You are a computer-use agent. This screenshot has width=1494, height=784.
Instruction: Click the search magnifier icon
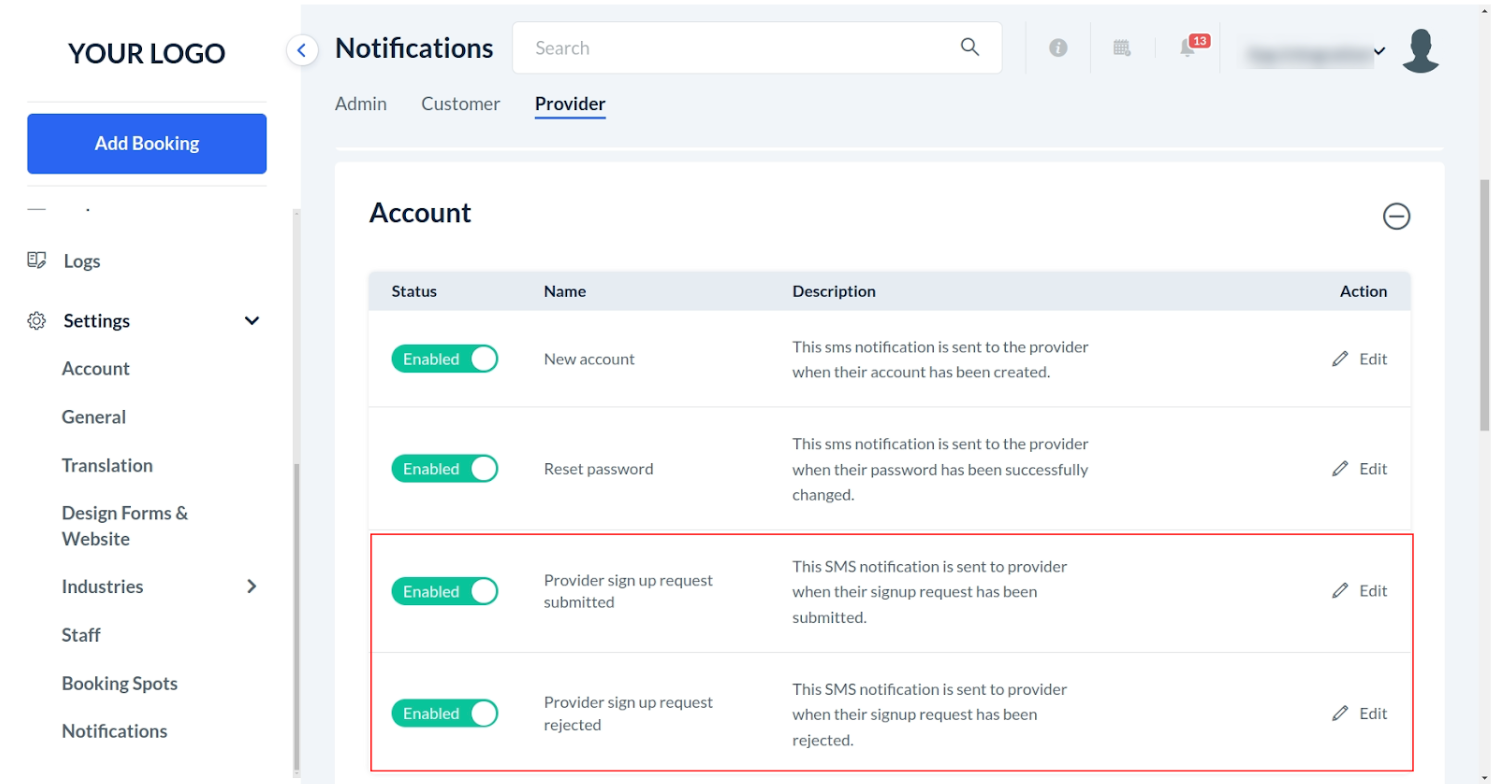tap(969, 47)
